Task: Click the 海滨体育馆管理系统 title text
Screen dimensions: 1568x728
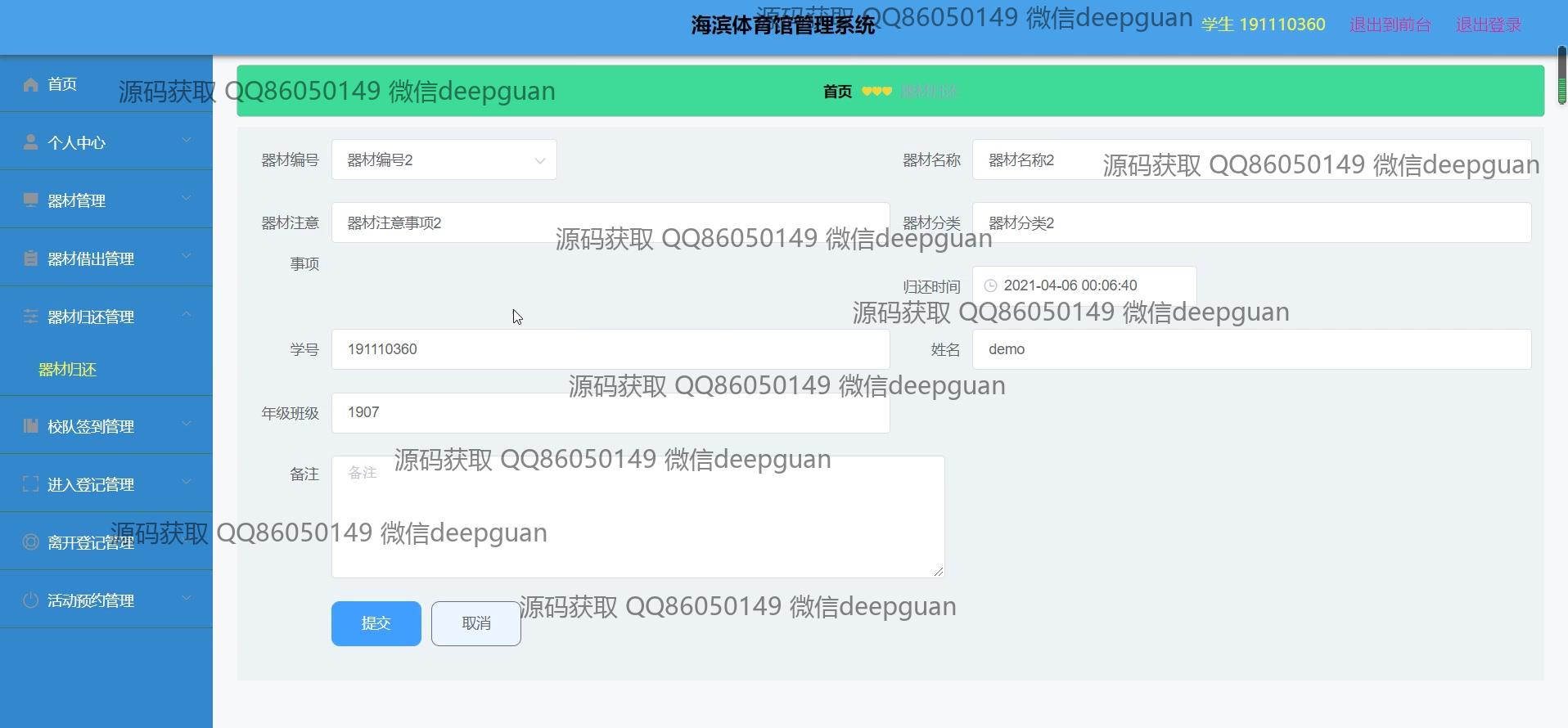Action: [x=783, y=25]
